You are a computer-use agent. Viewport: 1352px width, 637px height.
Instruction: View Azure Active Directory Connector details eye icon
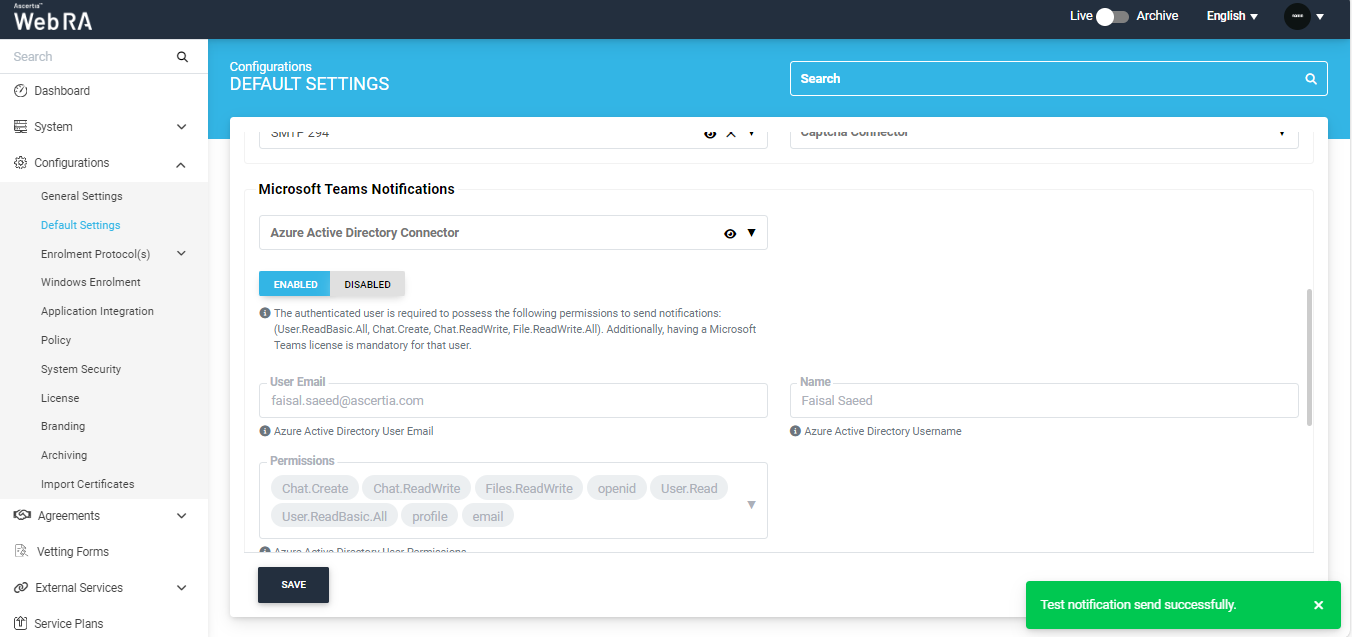point(730,233)
